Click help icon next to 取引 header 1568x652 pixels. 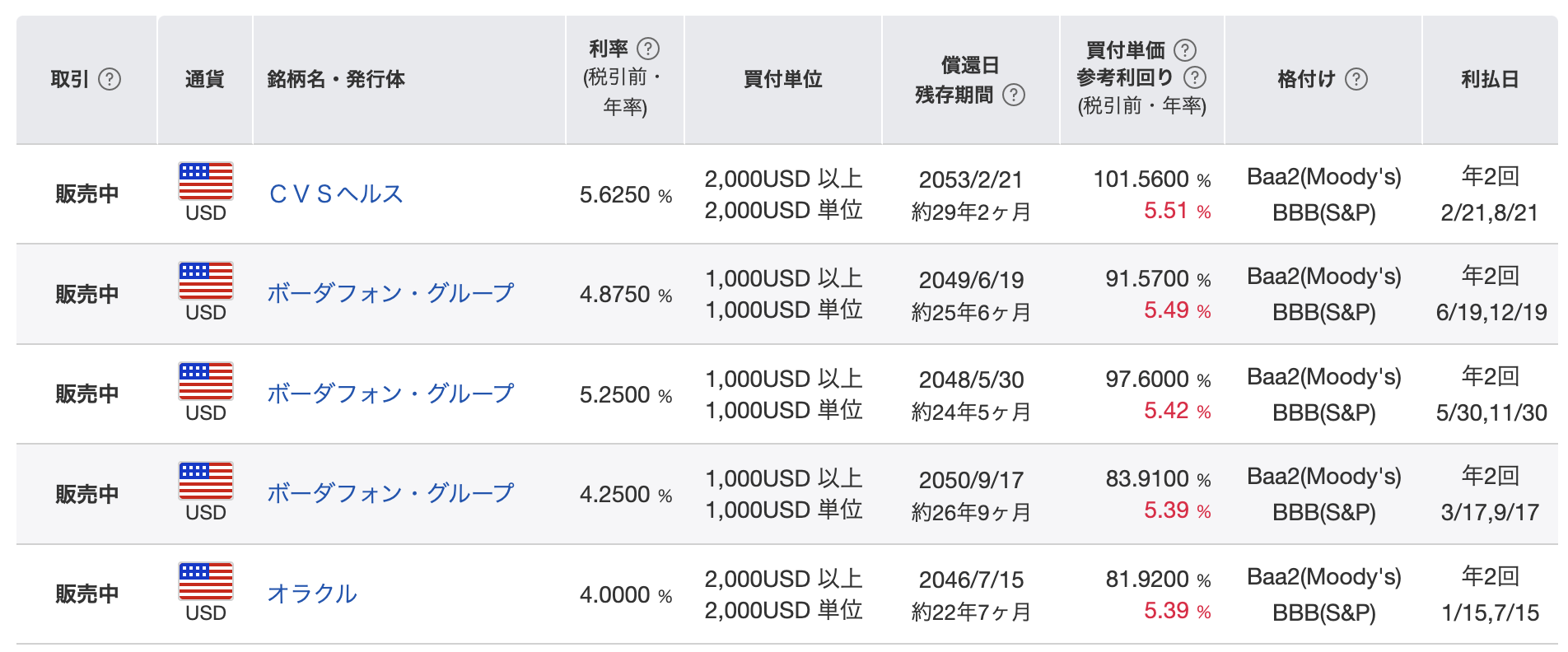[x=110, y=79]
